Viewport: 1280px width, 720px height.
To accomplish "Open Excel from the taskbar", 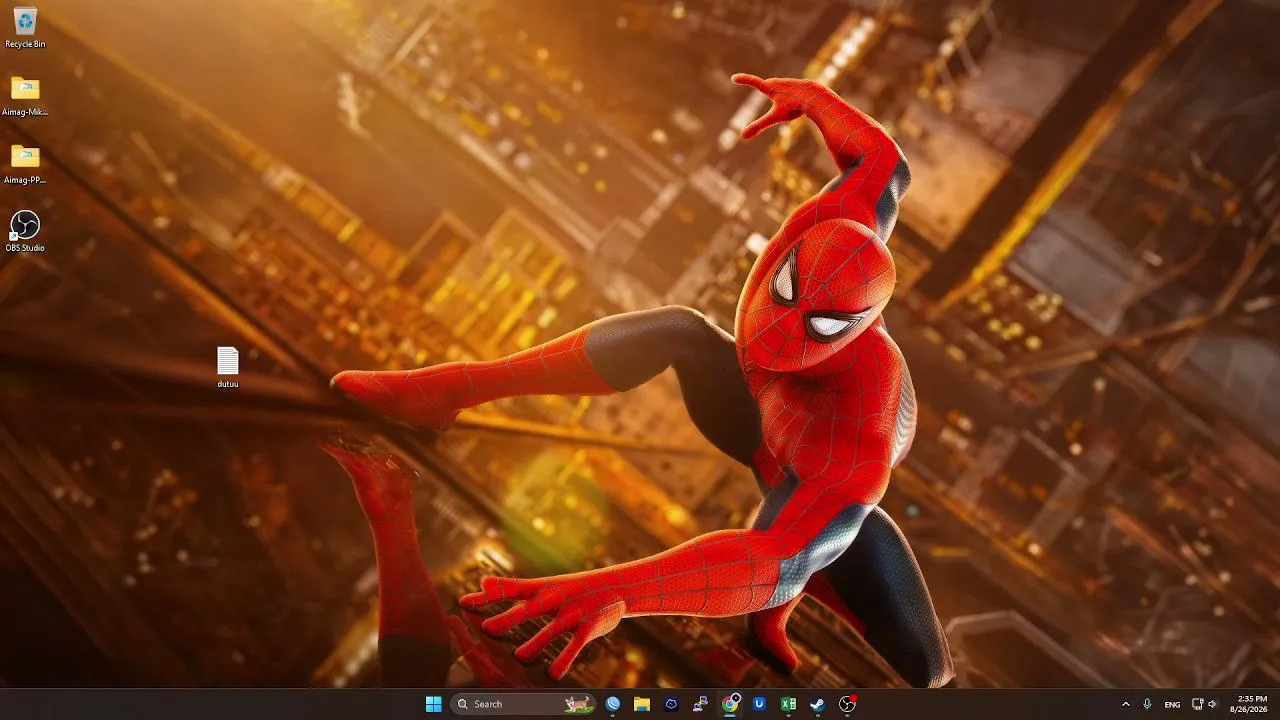I will point(788,704).
